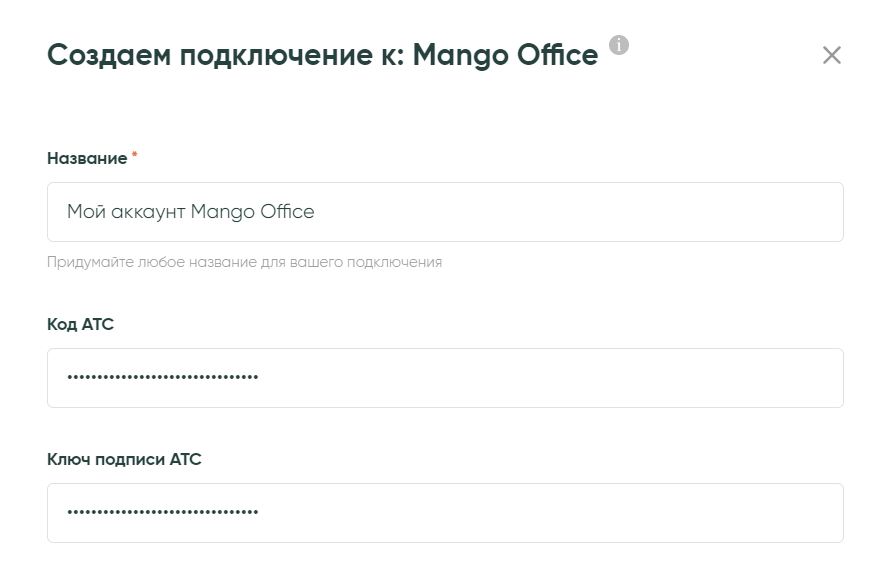The width and height of the screenshot is (874, 570).
Task: Select the Ключ подписи АТС field
Action: coord(445,513)
